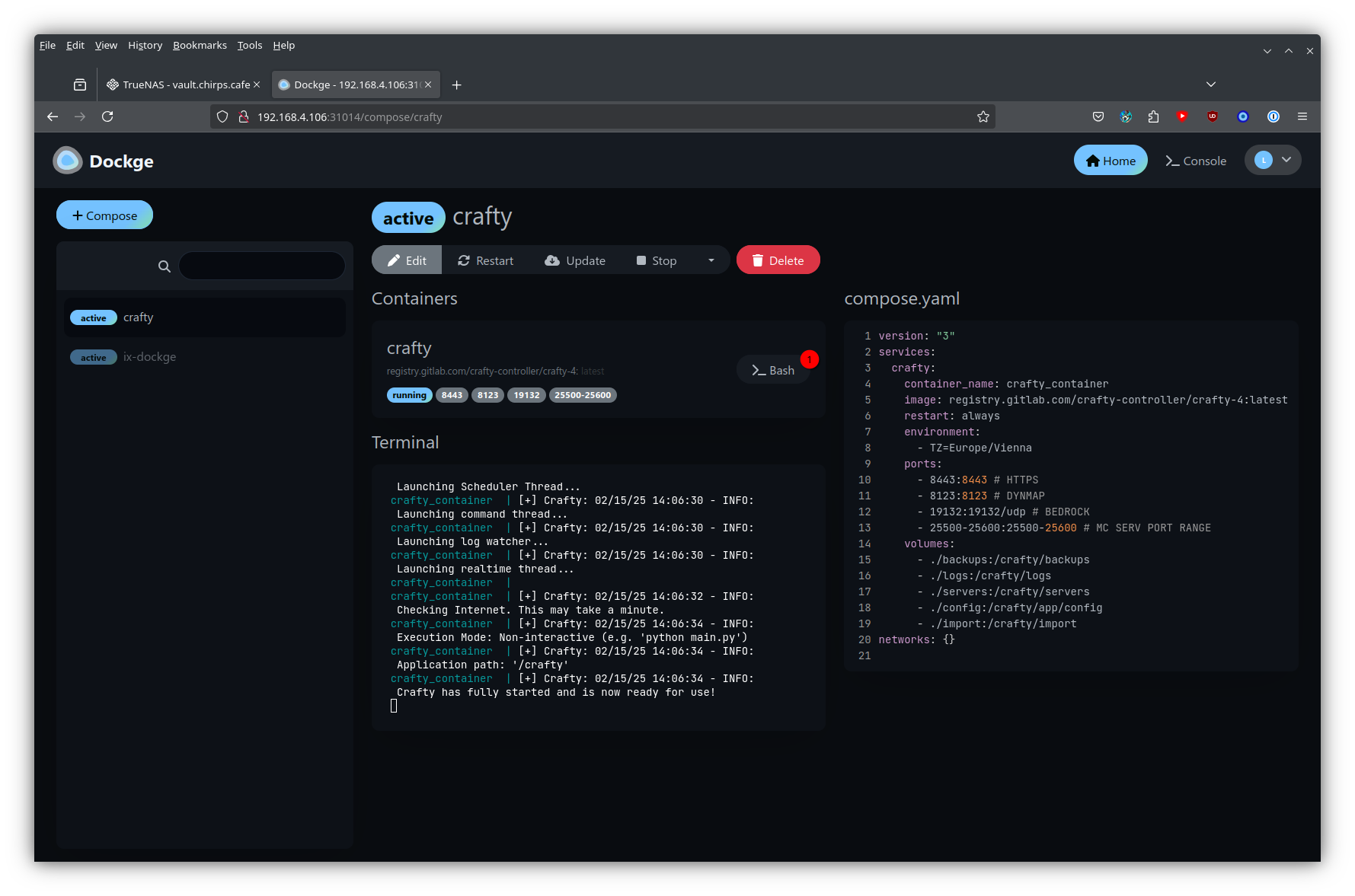The image size is (1355, 896).
Task: Go back using the back arrow
Action: coord(53,116)
